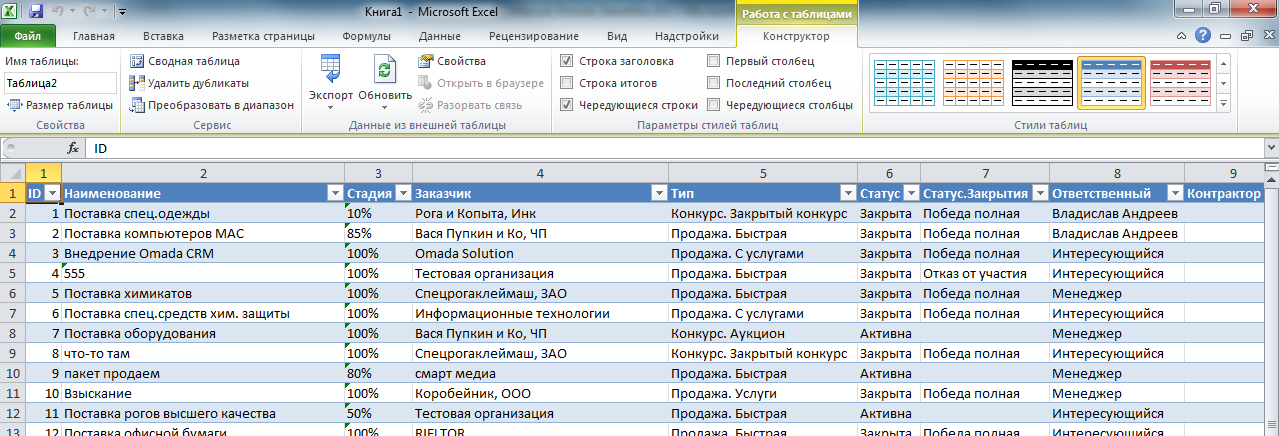The height and width of the screenshot is (436, 1279).
Task: Switch to the Формулы ribbon tab
Action: 367,36
